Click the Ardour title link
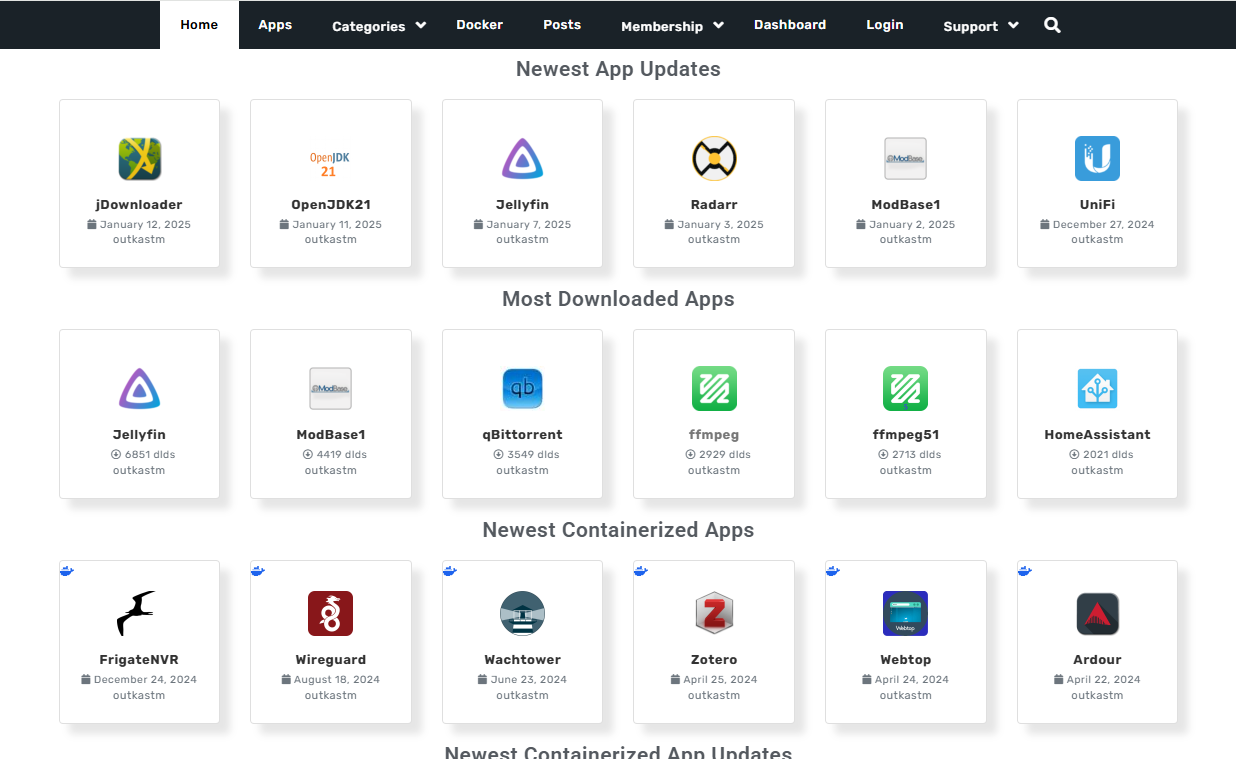The width and height of the screenshot is (1236, 759). click(x=1097, y=660)
